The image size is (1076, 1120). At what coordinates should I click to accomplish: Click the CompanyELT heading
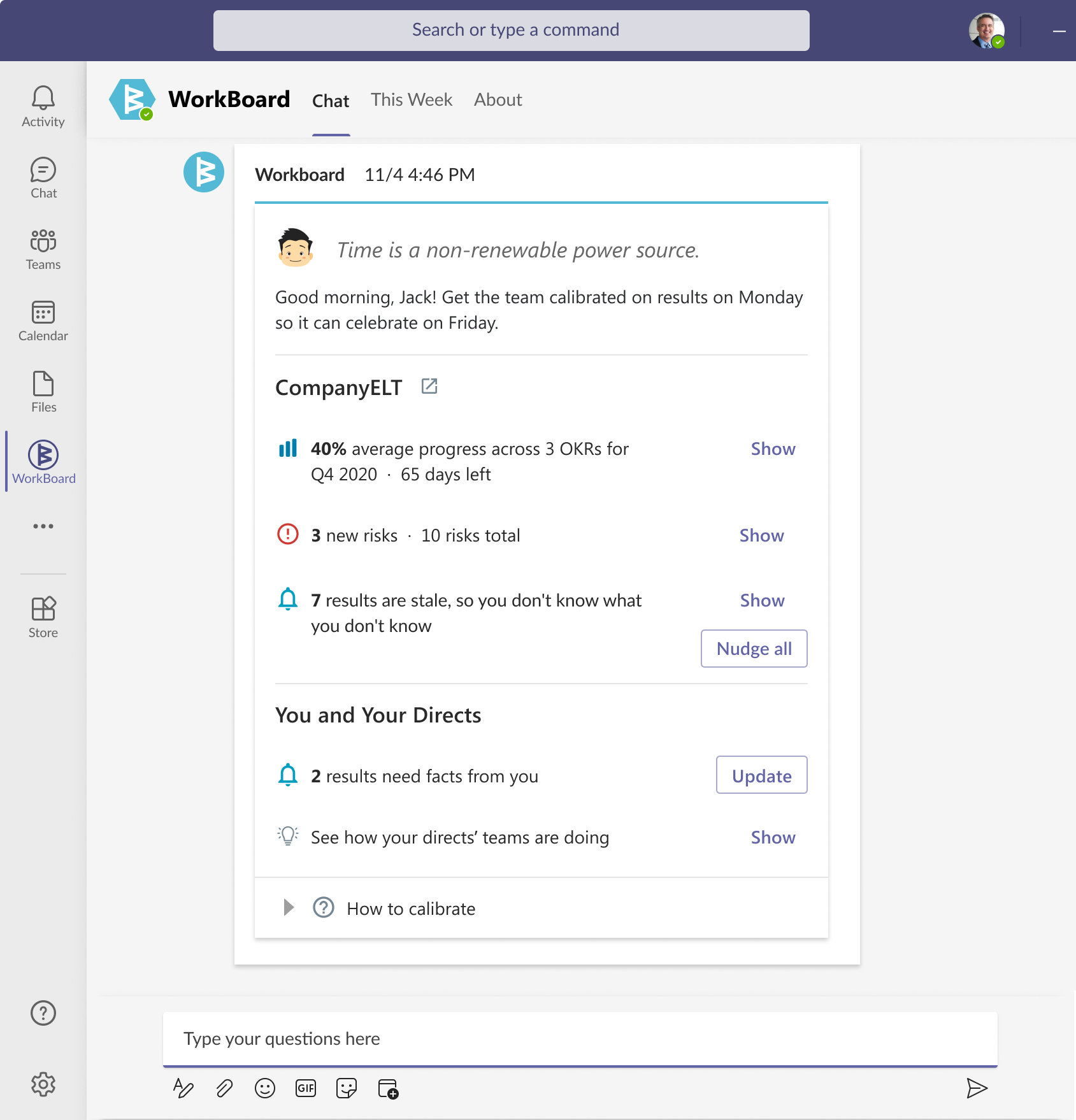point(339,387)
